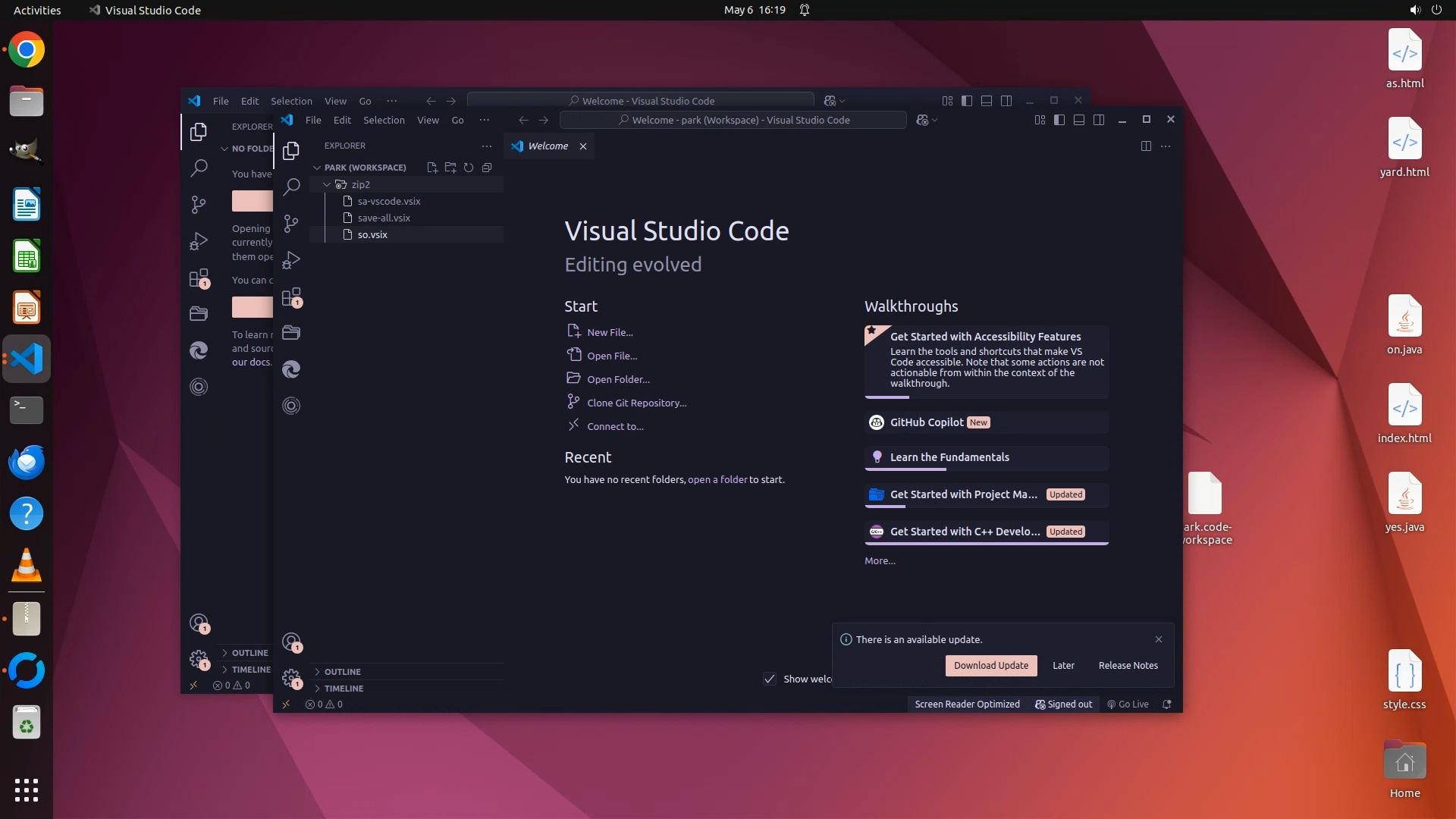
Task: Expand the TIMELINE section
Action: point(344,689)
